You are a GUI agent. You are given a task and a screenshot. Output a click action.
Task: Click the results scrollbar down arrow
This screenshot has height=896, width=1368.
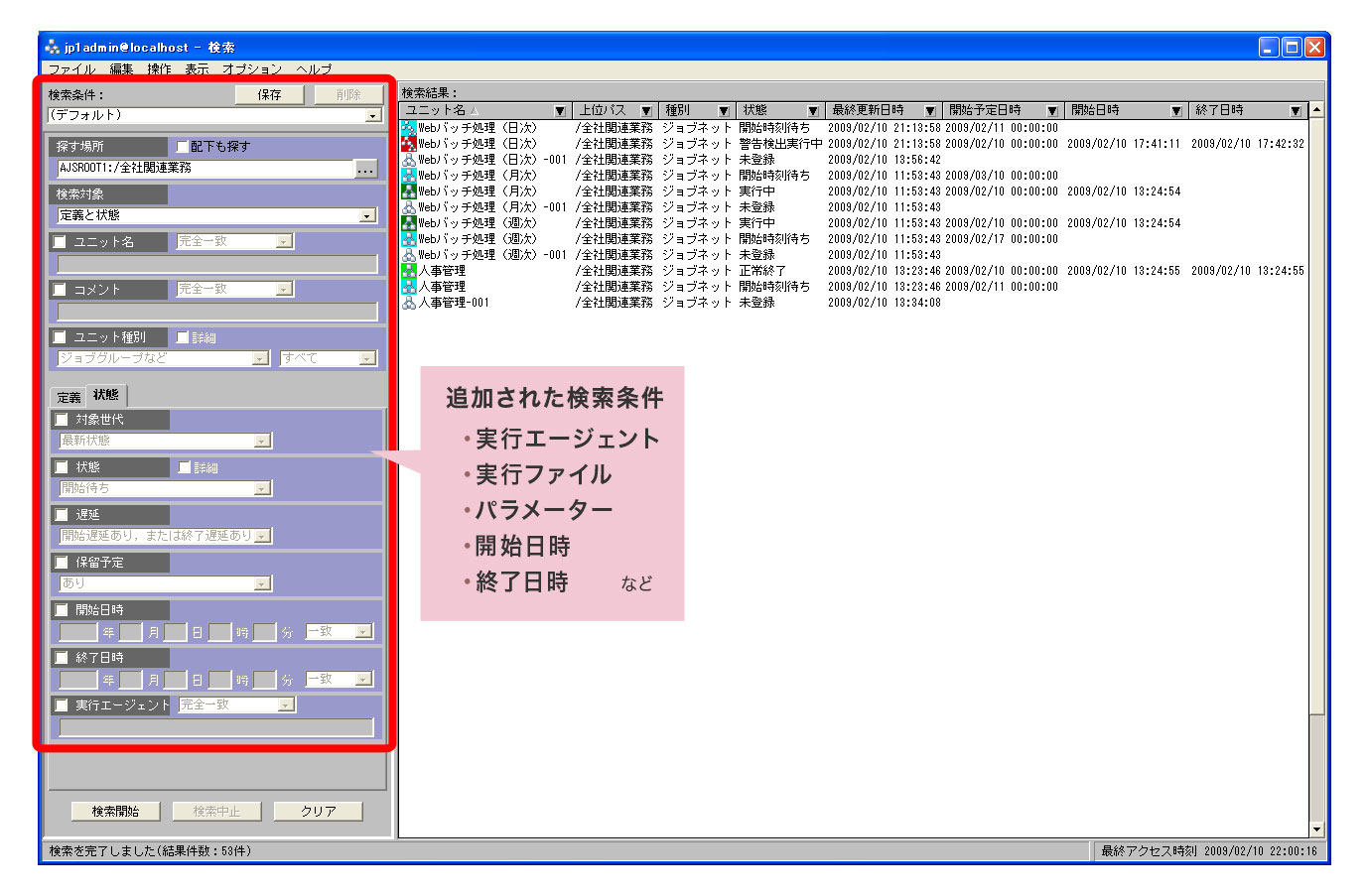(x=1317, y=830)
